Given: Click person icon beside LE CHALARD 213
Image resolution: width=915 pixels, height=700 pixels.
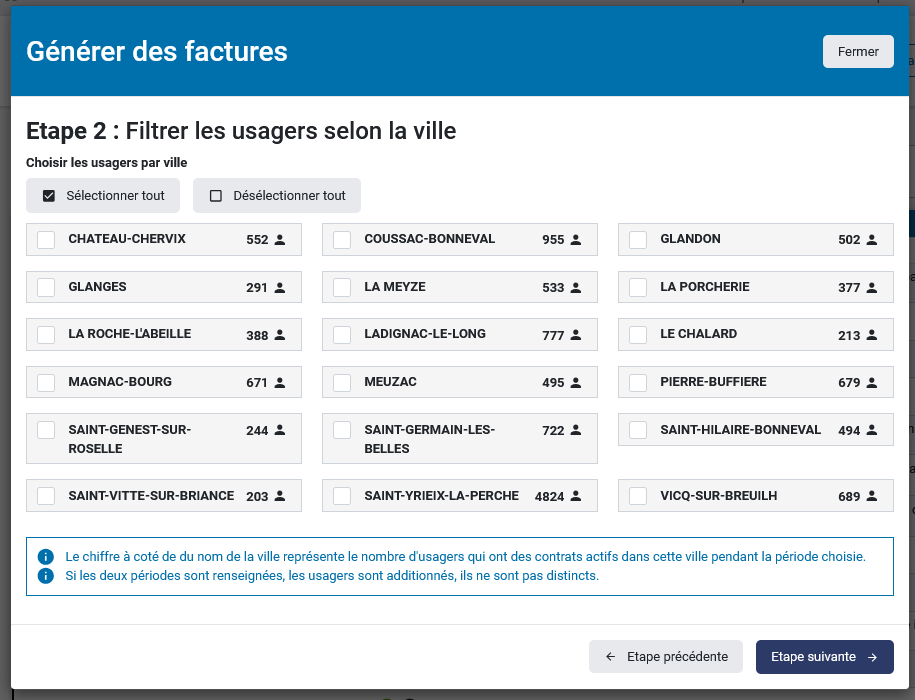Looking at the screenshot, I should coord(872,335).
